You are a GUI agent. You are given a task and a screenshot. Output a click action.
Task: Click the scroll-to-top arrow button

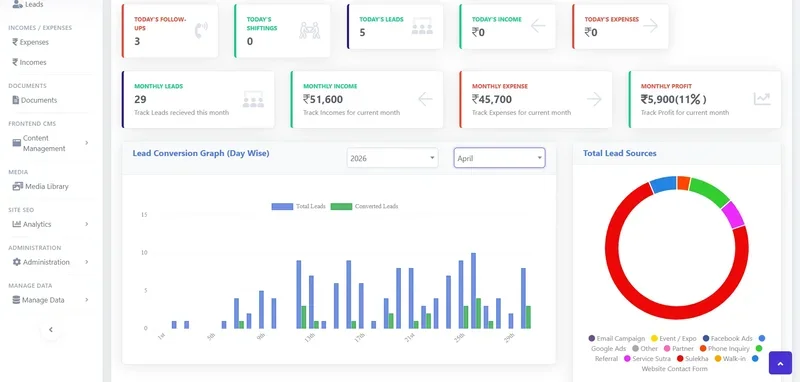(780, 363)
